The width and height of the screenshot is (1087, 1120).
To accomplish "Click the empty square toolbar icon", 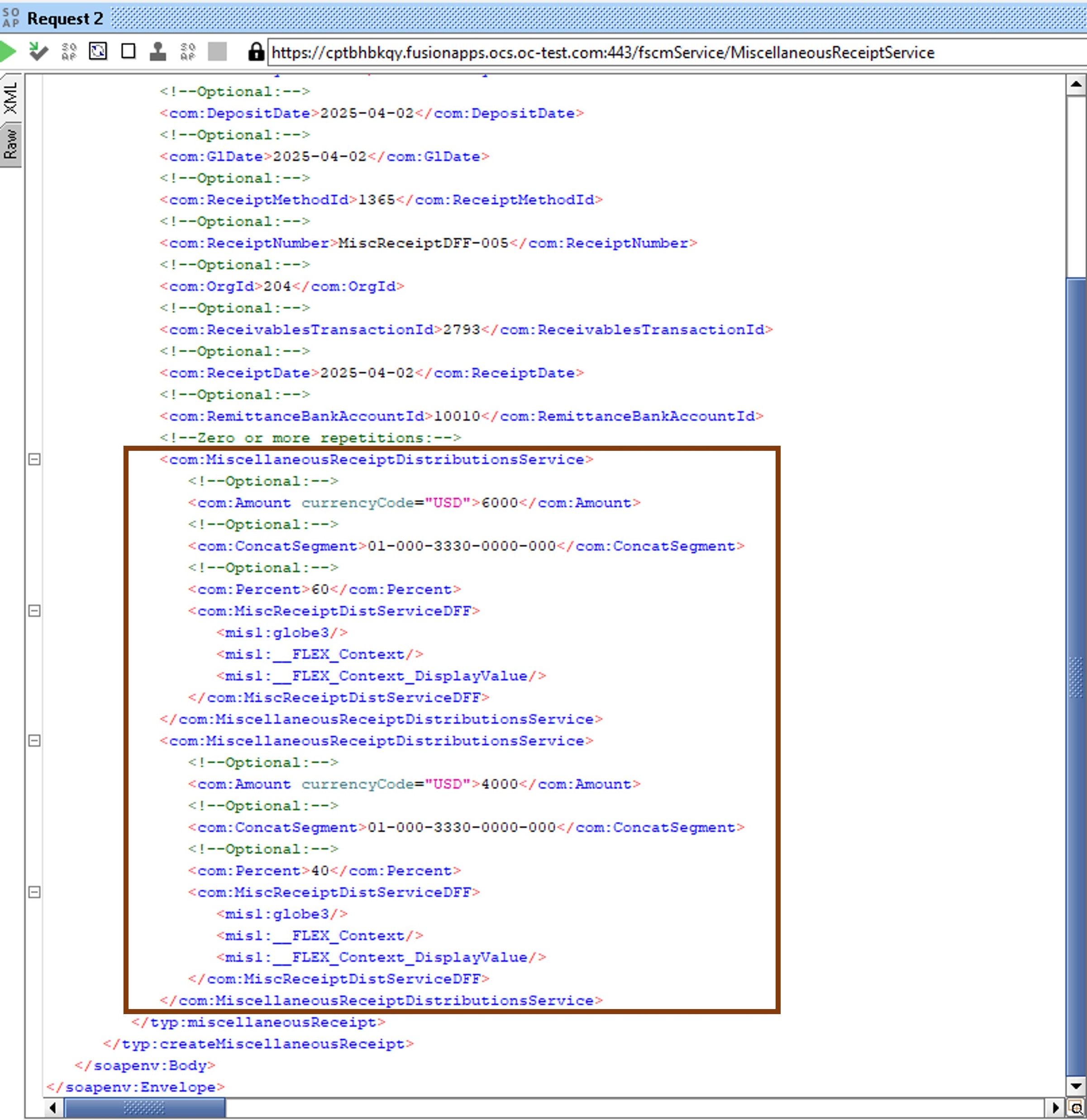I will click(129, 52).
